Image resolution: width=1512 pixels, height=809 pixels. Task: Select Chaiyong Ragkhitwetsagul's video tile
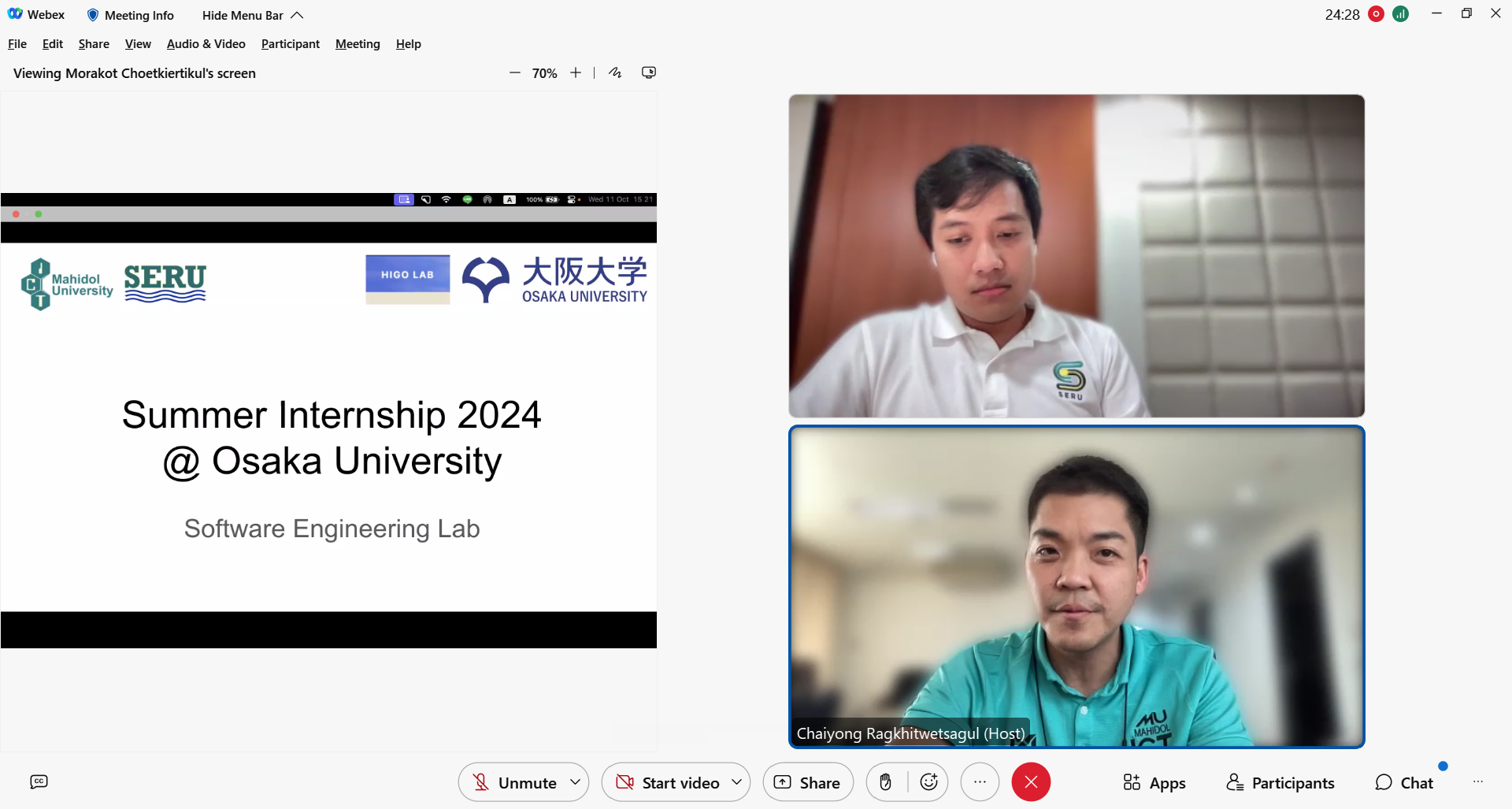pos(1076,586)
